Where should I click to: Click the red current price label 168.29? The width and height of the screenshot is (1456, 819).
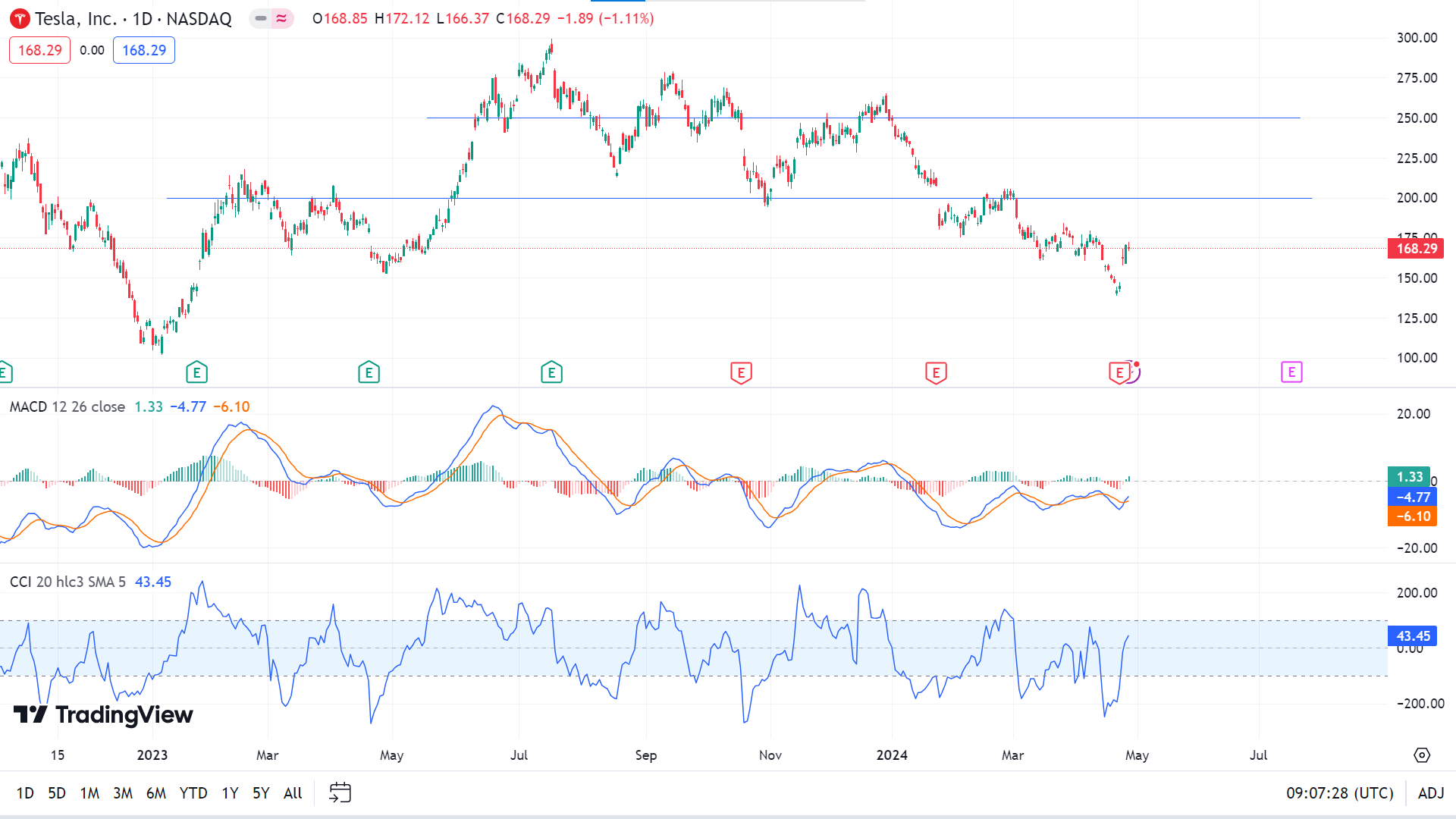(x=1416, y=249)
